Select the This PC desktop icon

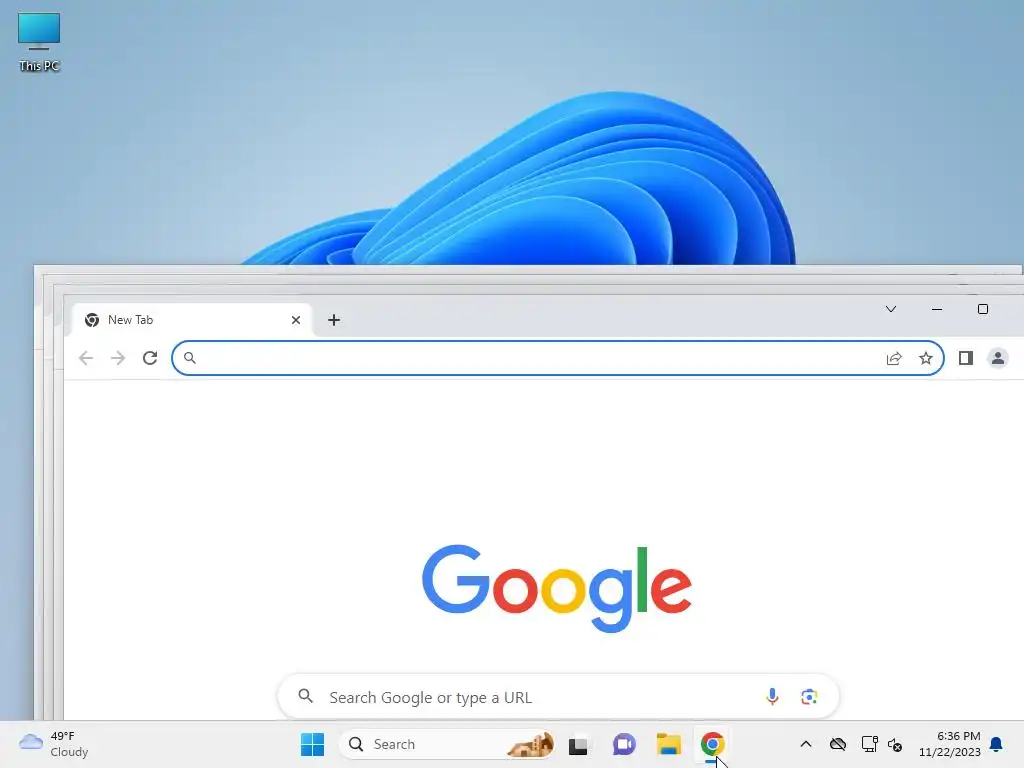click(x=39, y=42)
